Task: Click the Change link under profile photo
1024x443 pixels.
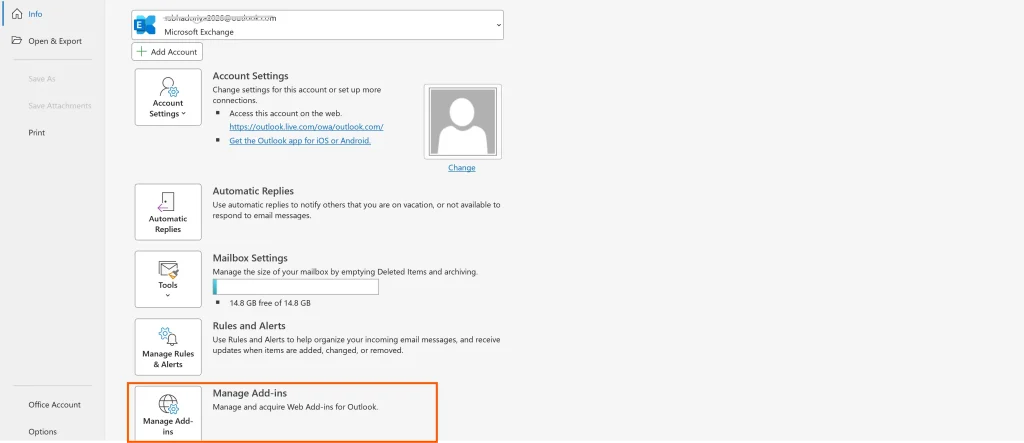Action: (461, 168)
